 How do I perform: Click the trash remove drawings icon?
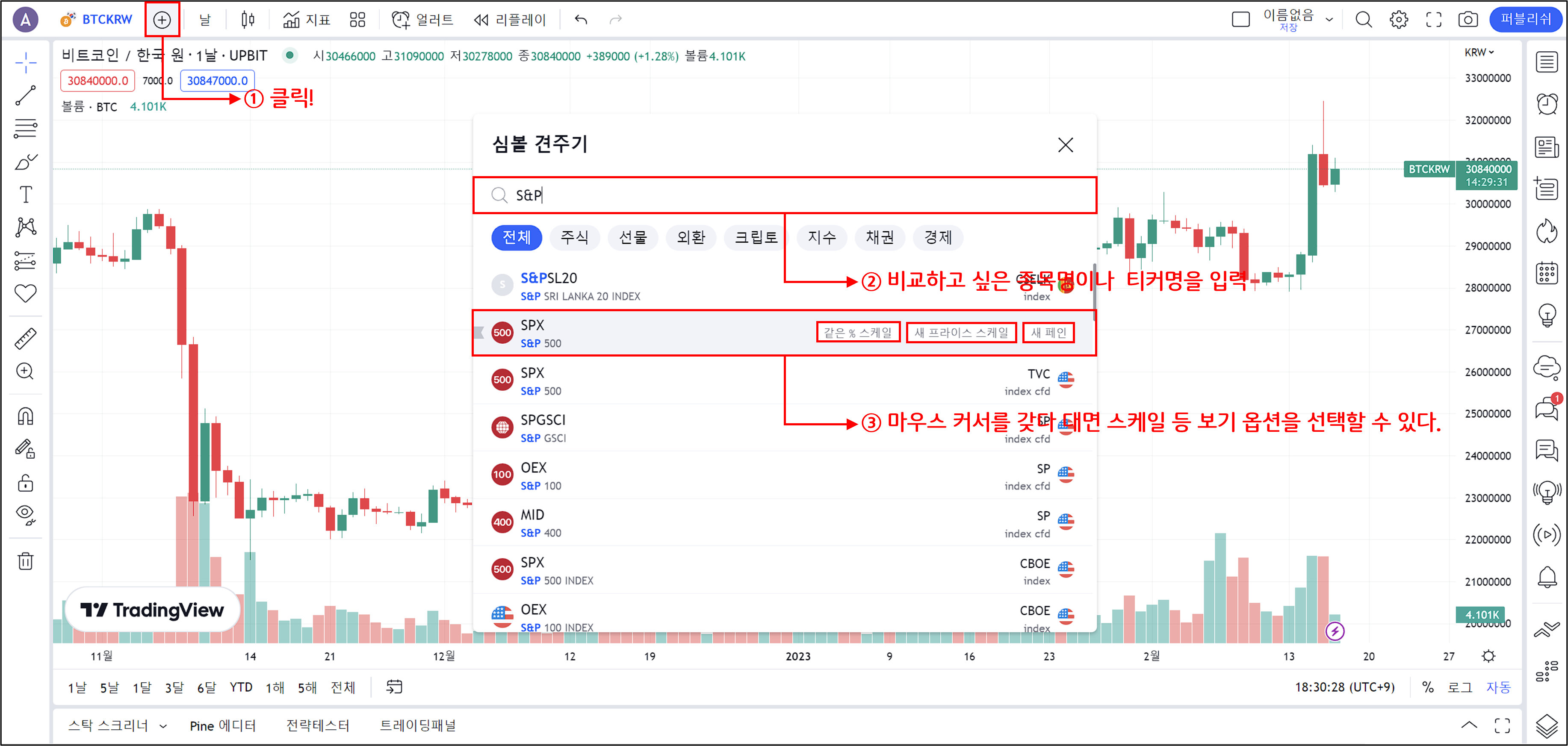click(26, 560)
